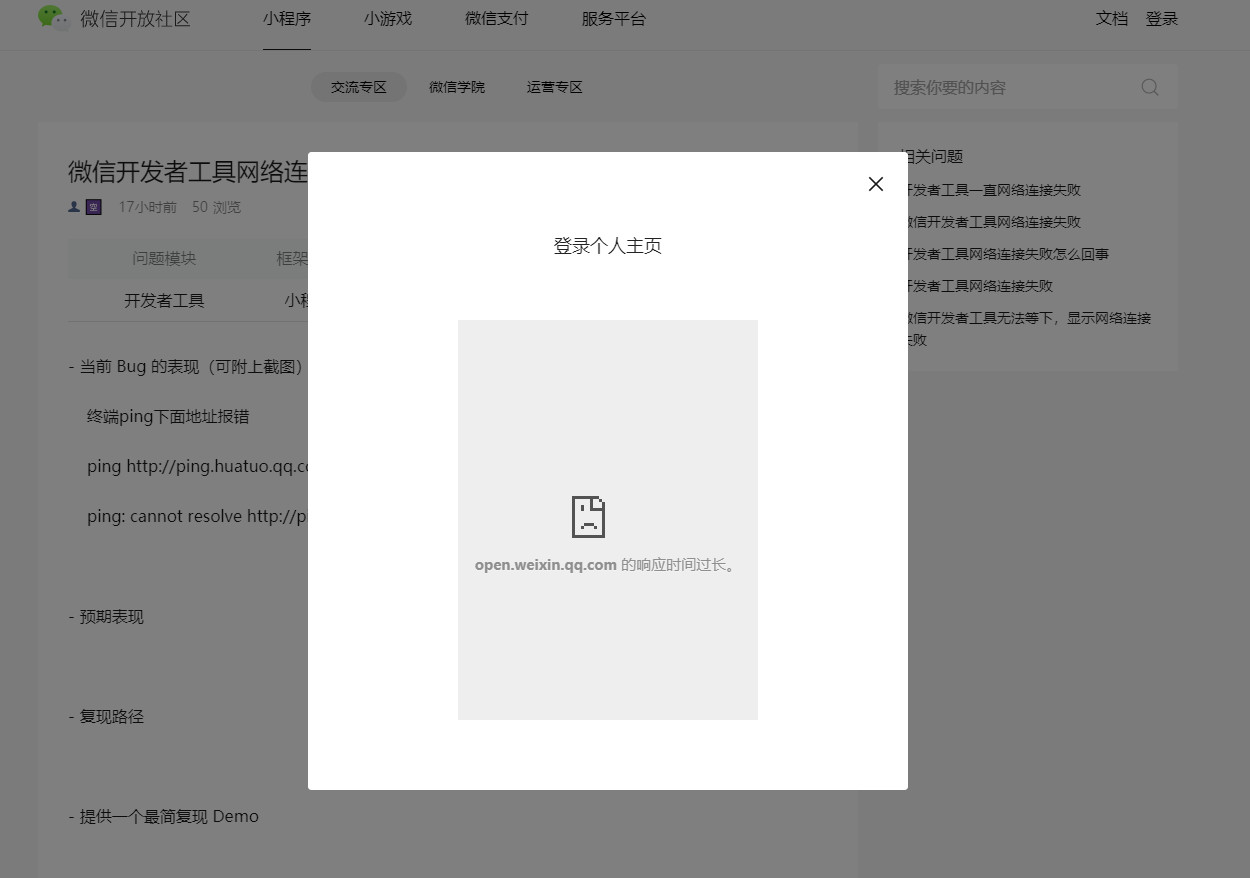Click the user silhouette icon by post
Viewport: 1250px width, 878px height.
pos(74,207)
